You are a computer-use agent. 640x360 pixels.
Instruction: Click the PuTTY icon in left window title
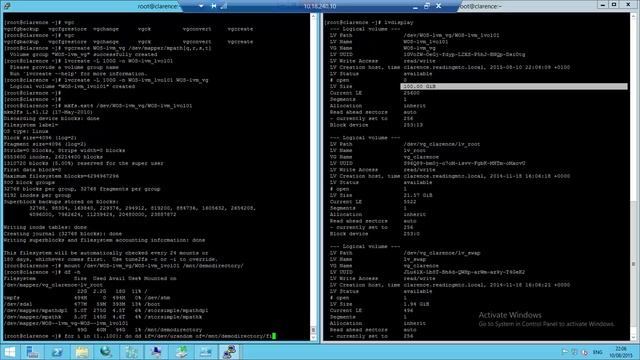[x=7, y=6]
